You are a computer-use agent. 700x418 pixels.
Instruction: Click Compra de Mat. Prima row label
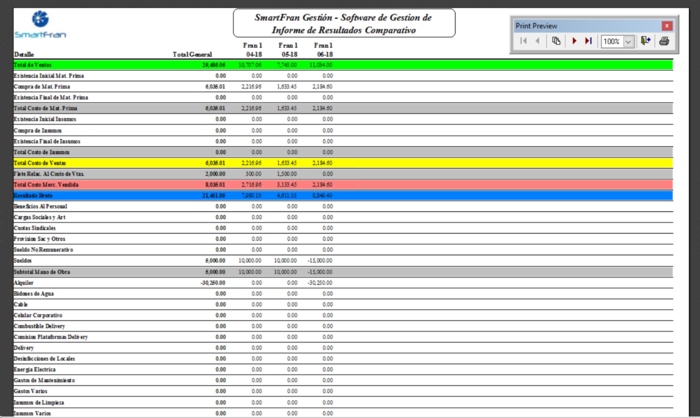[42, 87]
